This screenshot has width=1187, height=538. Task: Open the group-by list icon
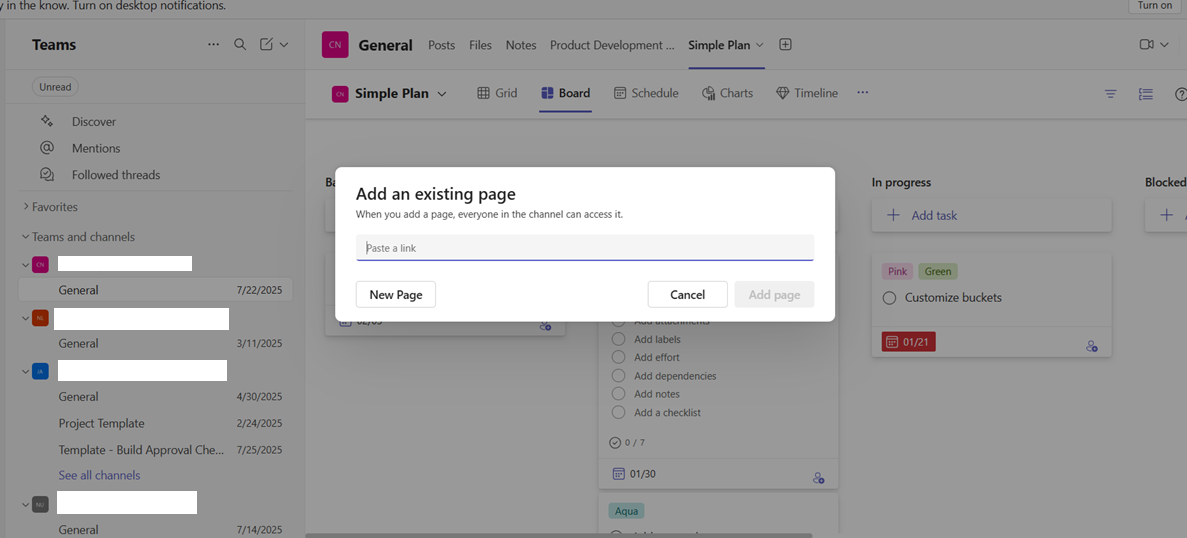click(1145, 94)
